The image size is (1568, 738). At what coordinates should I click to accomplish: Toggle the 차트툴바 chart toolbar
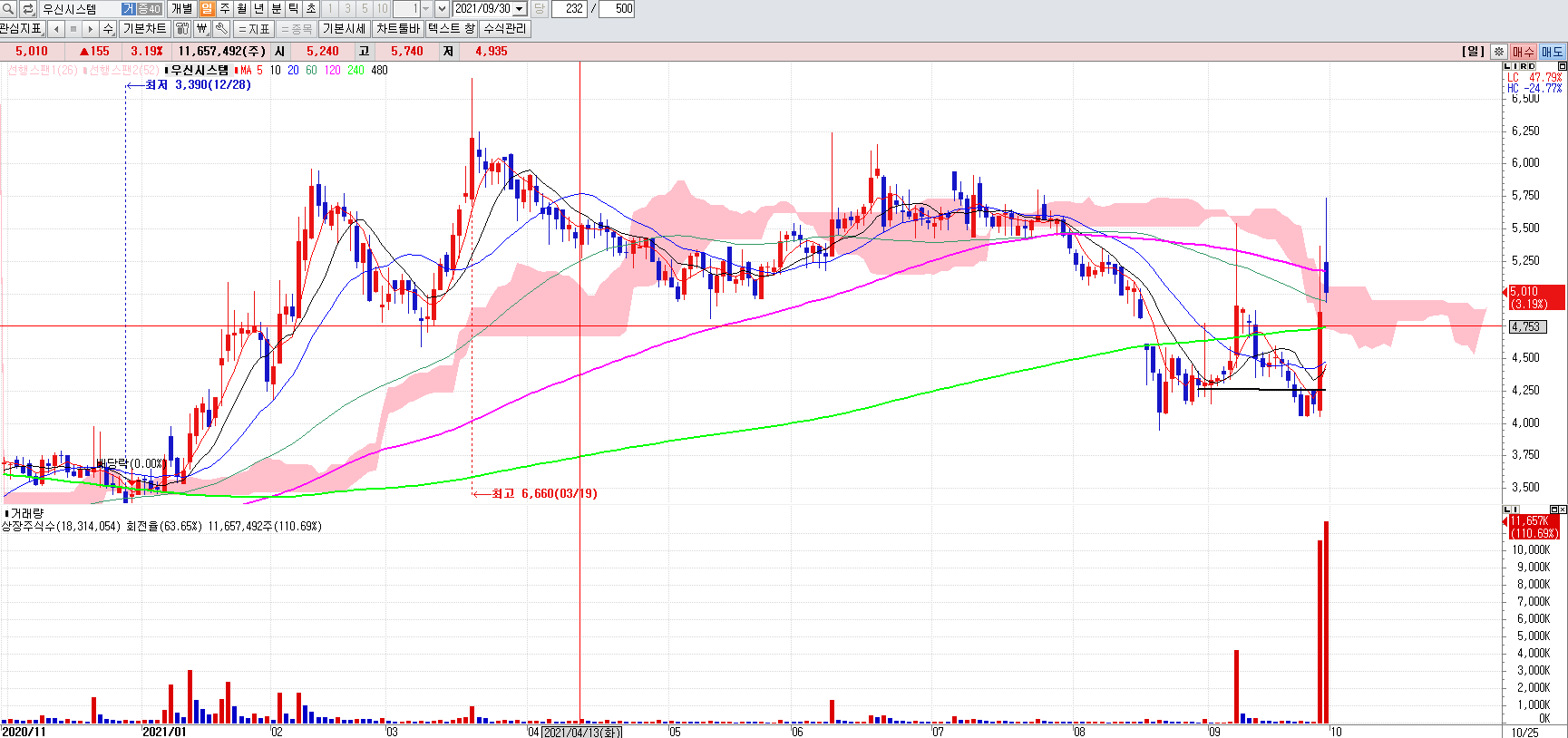point(398,29)
